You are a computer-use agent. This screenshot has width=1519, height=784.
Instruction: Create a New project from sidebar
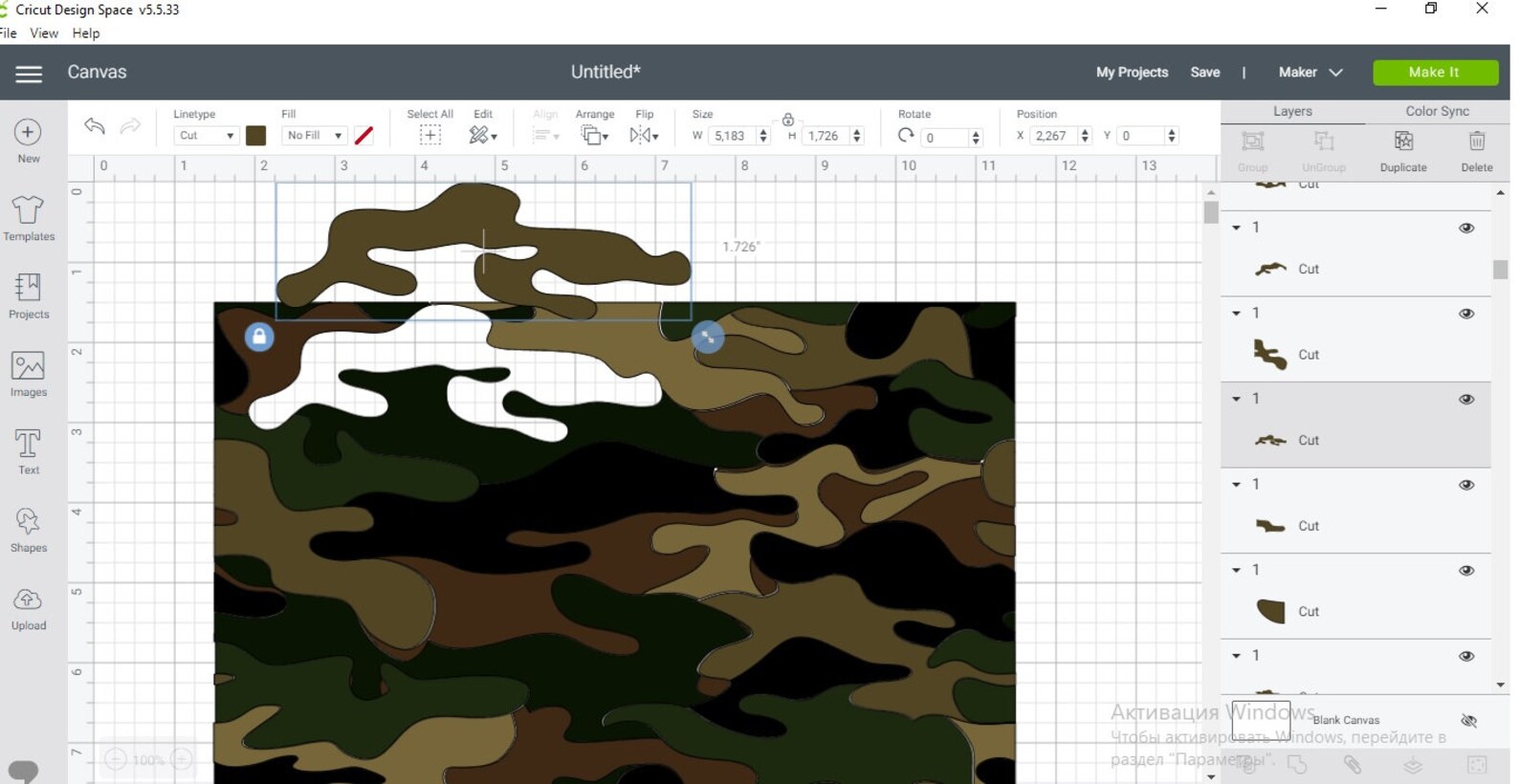point(28,141)
